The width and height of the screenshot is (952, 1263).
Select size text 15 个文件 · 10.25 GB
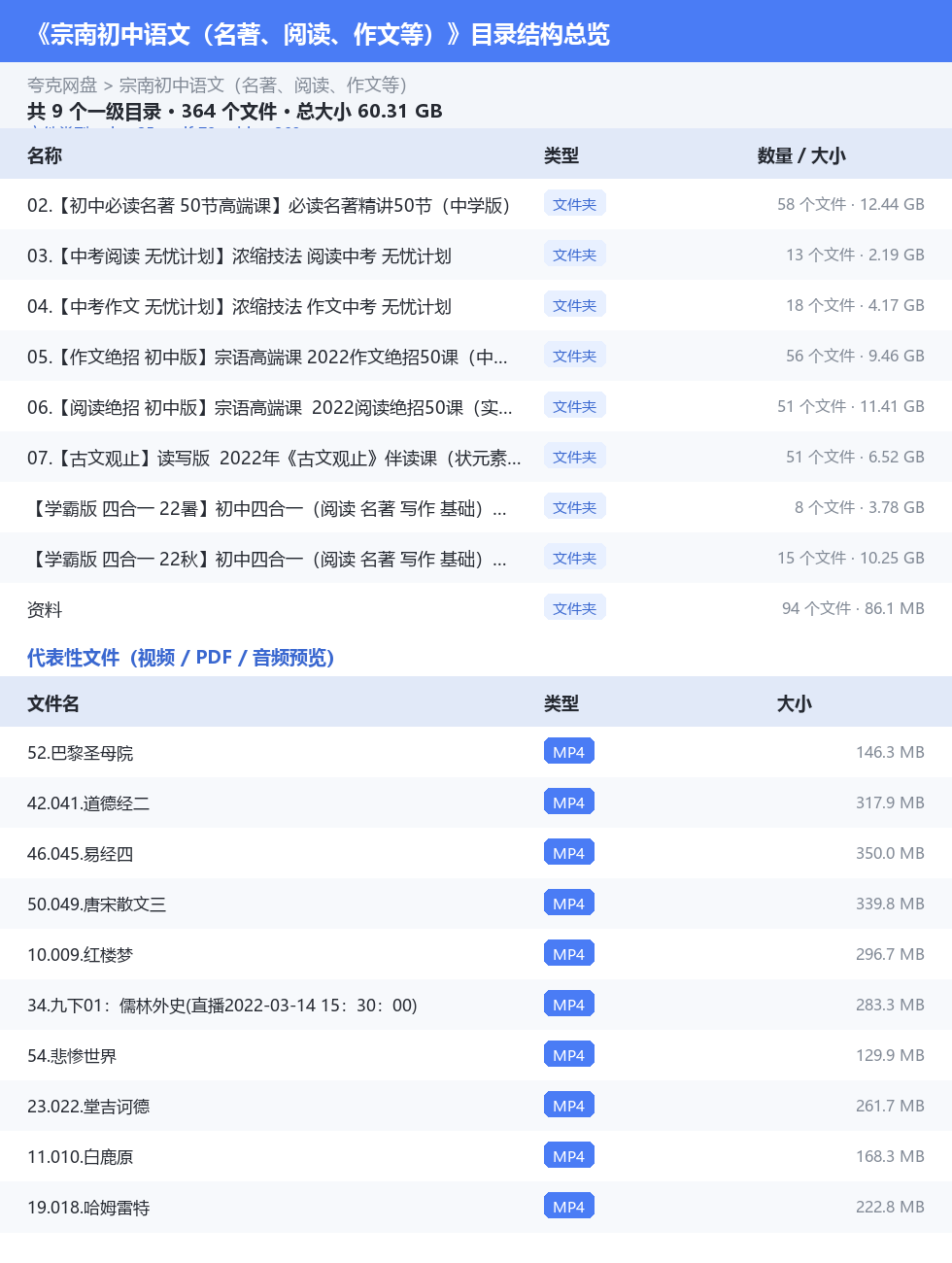click(851, 558)
